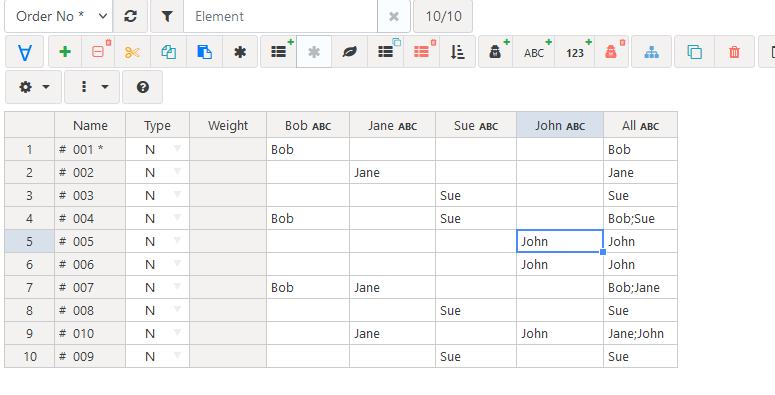Click the sort descending icon
The image size is (775, 395).
click(x=457, y=51)
